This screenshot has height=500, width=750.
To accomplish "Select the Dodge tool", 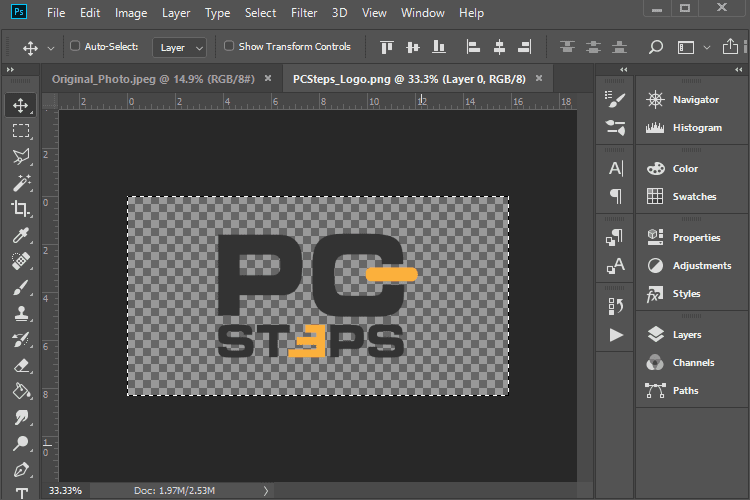I will (x=21, y=444).
